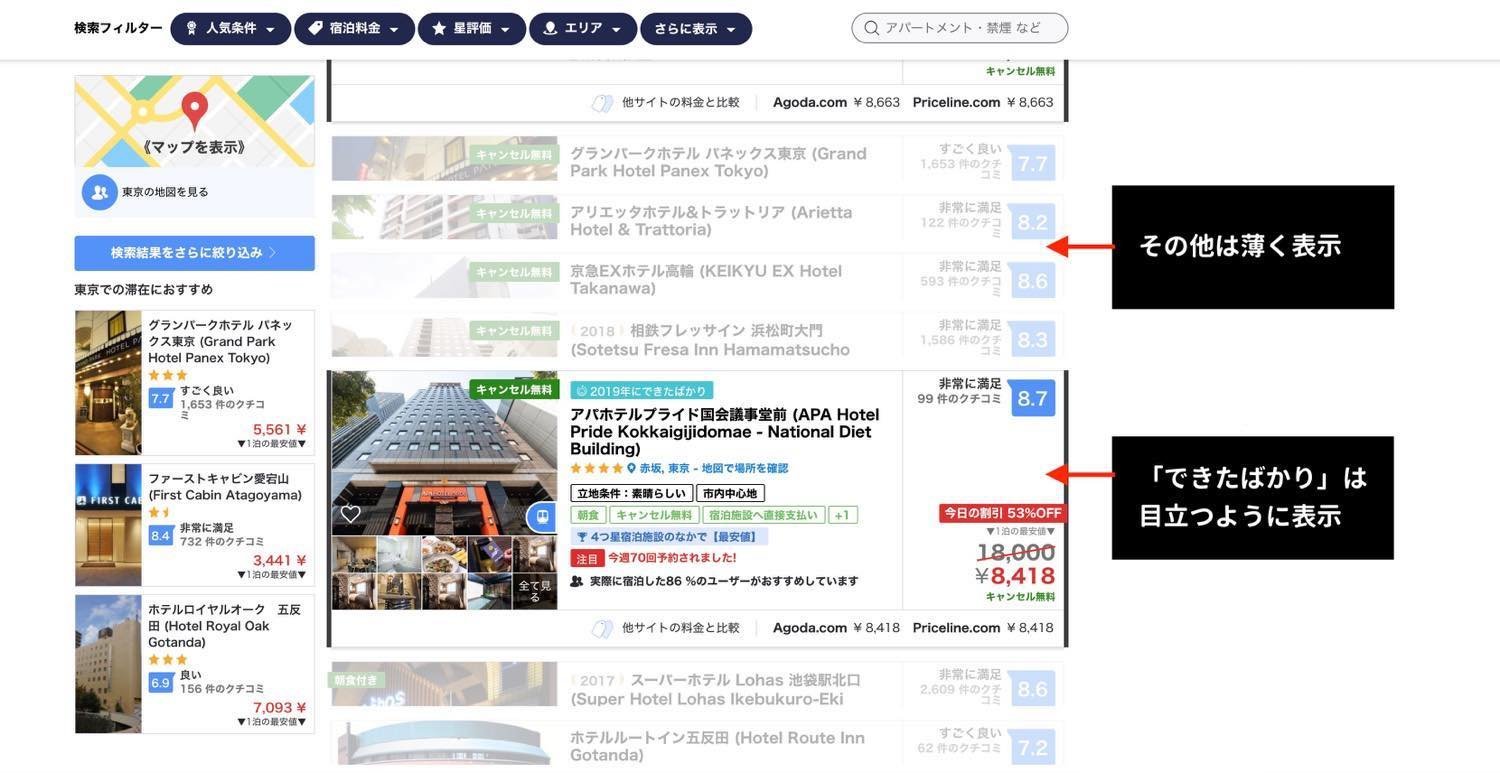Select the 99 件のクチコミ review count
This screenshot has height=773, width=1500.
pos(960,399)
